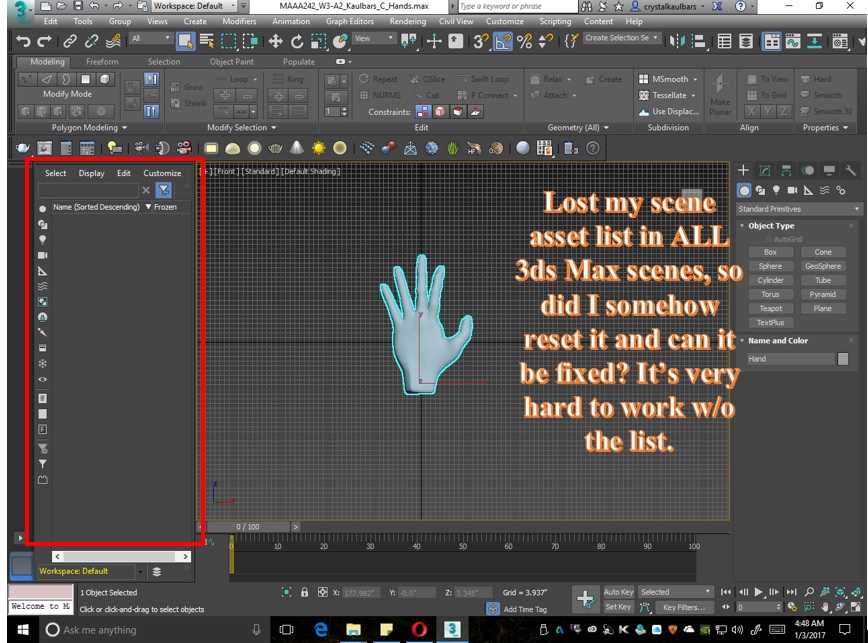The image size is (868, 643).
Task: Open the Standard Primitives dropdown
Action: point(798,209)
